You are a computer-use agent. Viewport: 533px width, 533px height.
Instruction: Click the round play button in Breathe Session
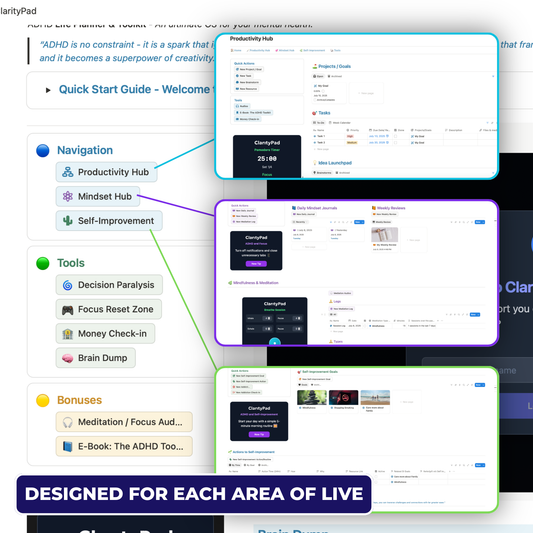pyautogui.click(x=275, y=342)
